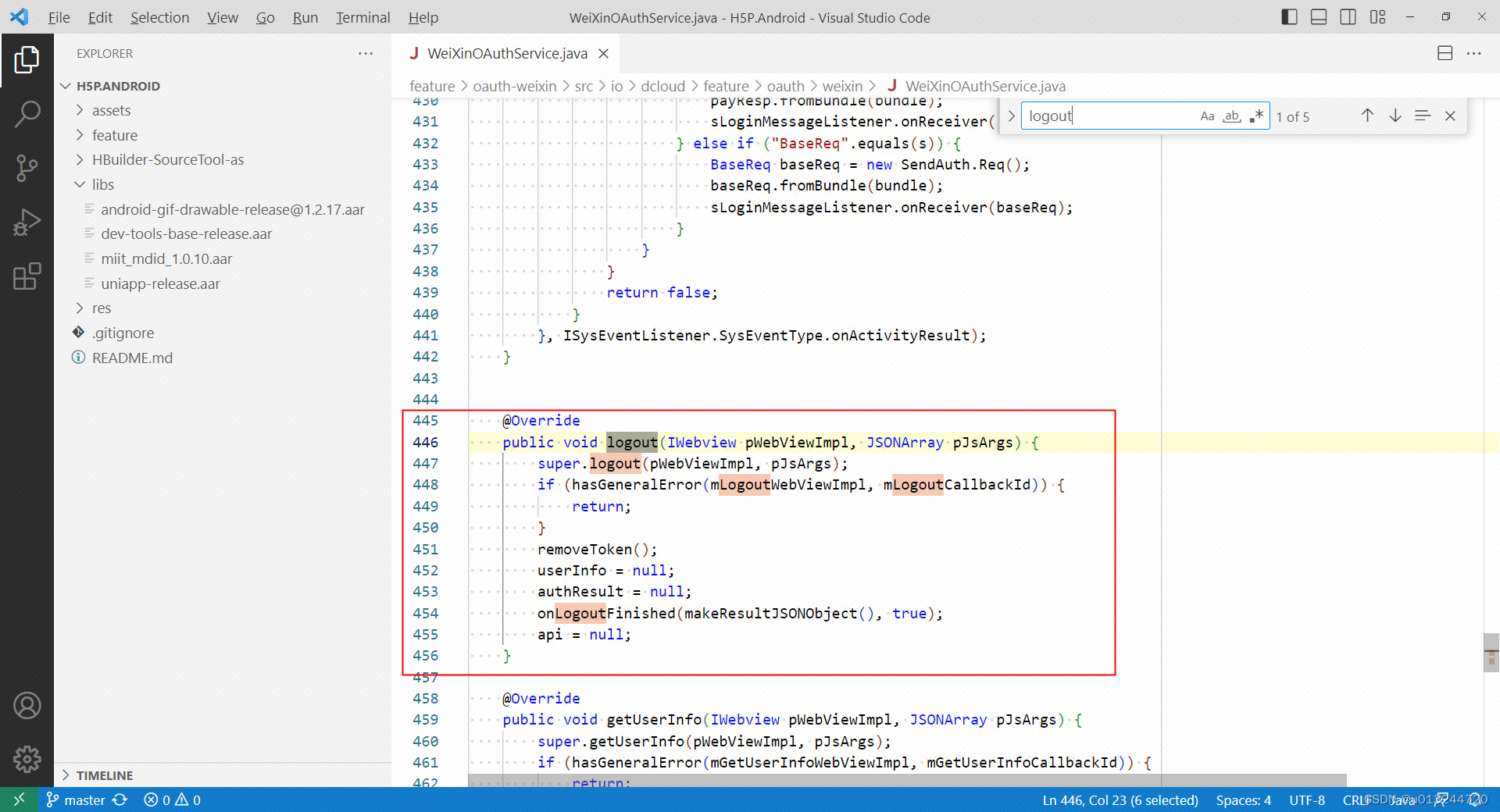Click line number 446 in gutter
This screenshot has height=812, width=1500.
(426, 442)
